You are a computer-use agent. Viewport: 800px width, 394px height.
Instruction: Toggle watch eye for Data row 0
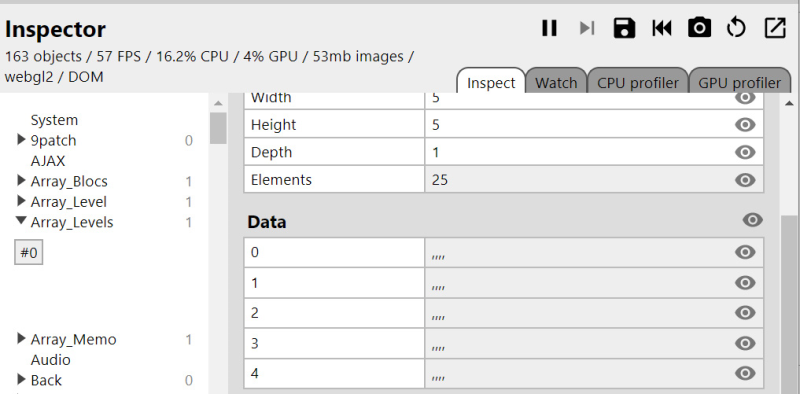745,252
